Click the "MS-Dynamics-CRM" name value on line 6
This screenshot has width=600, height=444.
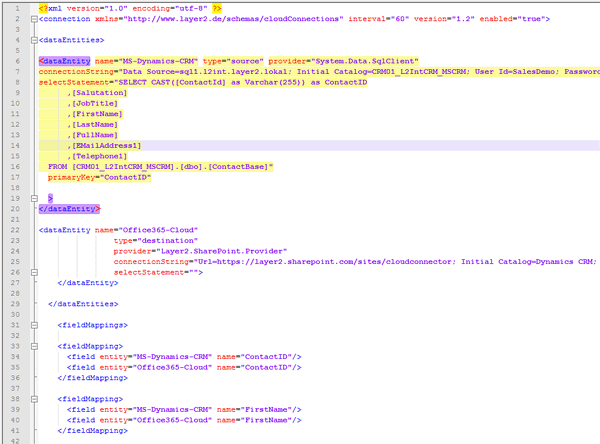click(x=159, y=61)
